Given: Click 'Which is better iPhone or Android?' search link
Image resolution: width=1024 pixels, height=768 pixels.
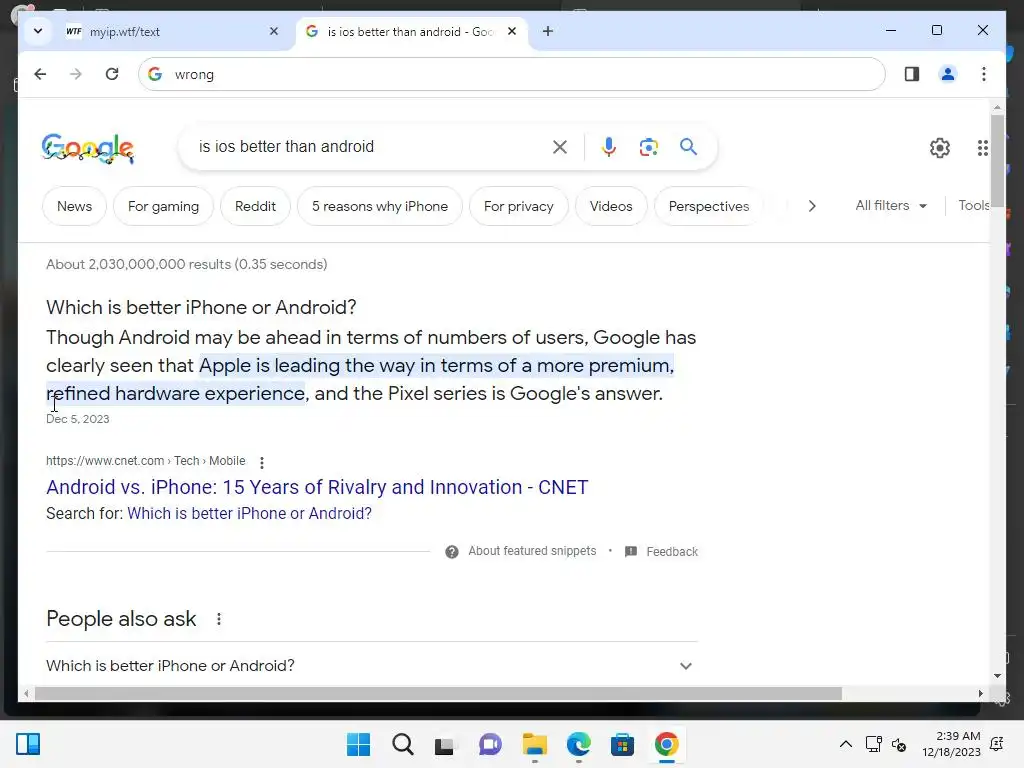Looking at the screenshot, I should [x=249, y=513].
